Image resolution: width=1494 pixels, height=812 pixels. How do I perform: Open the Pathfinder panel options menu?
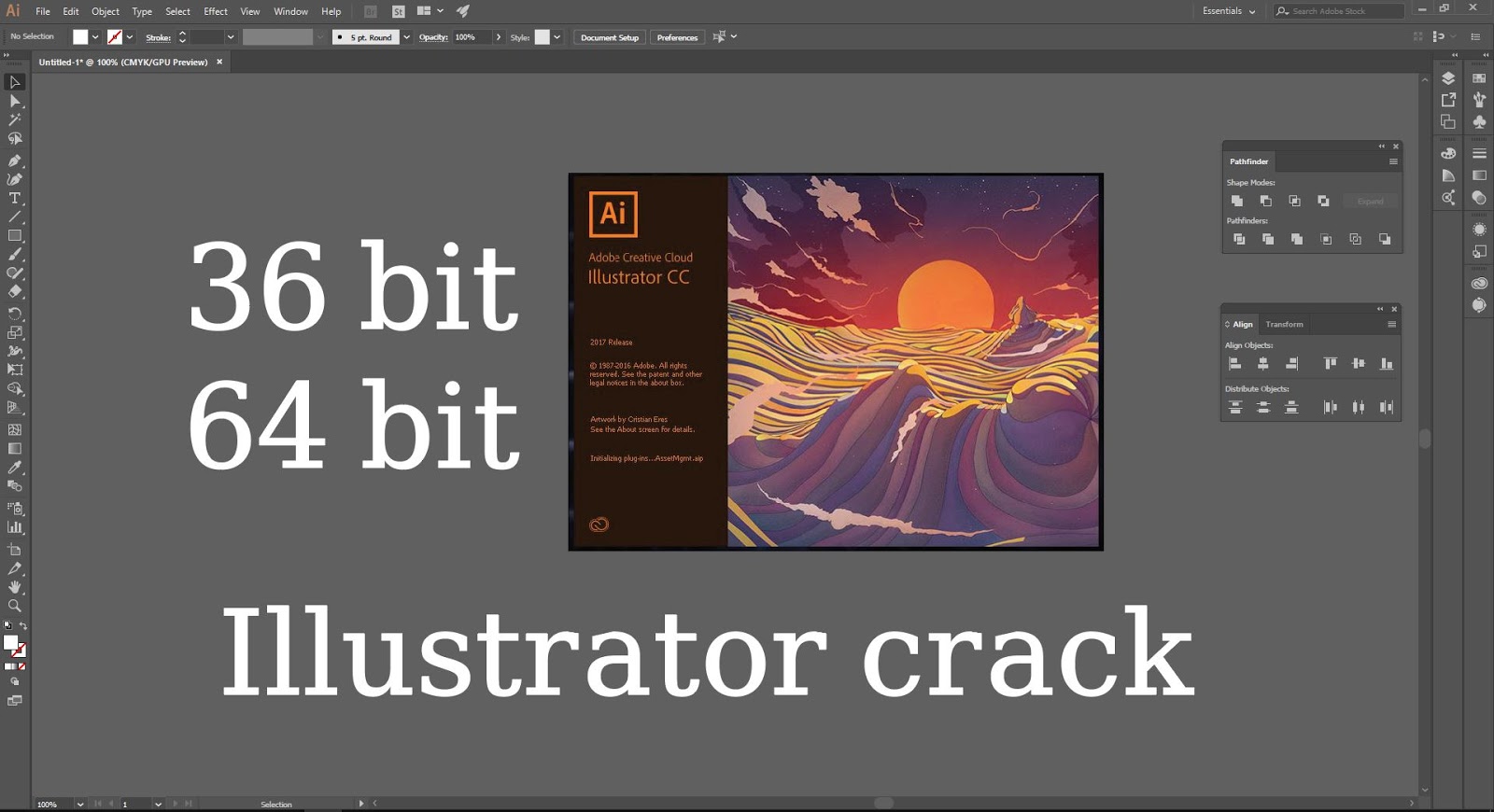point(1393,161)
